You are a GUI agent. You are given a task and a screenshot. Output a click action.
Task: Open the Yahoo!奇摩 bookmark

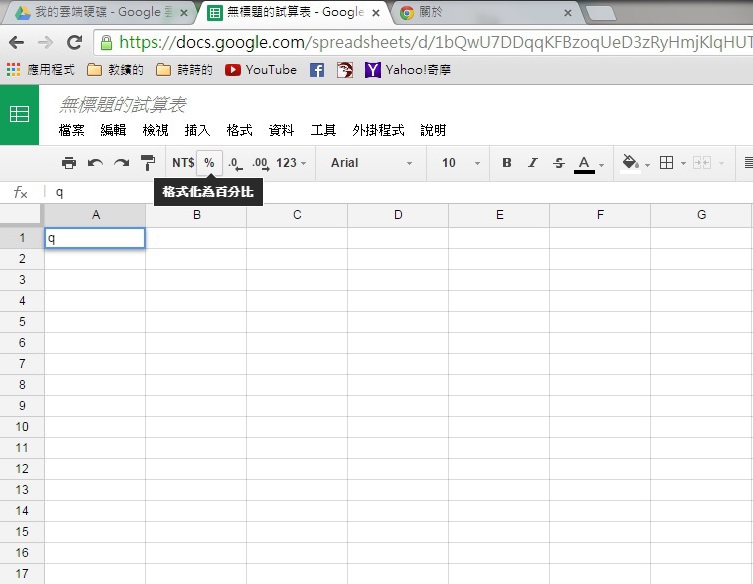(x=408, y=70)
